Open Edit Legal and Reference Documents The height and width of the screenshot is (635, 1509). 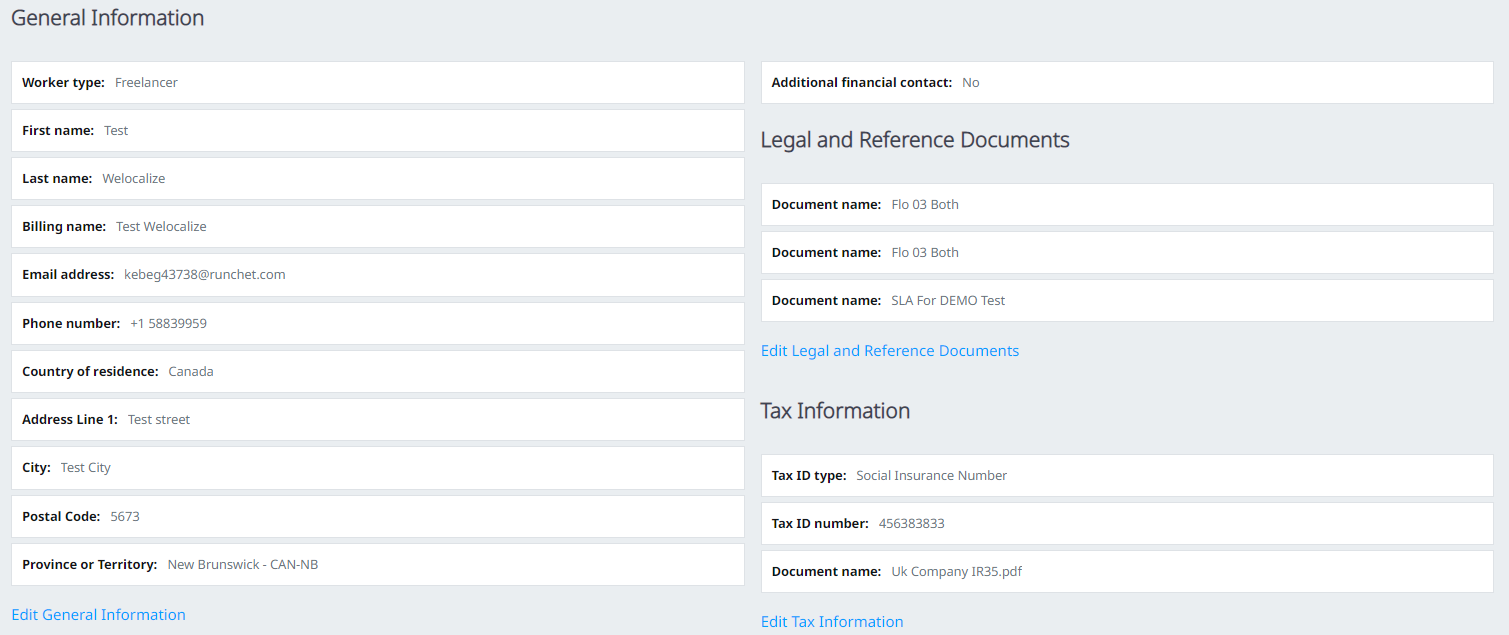click(x=889, y=350)
